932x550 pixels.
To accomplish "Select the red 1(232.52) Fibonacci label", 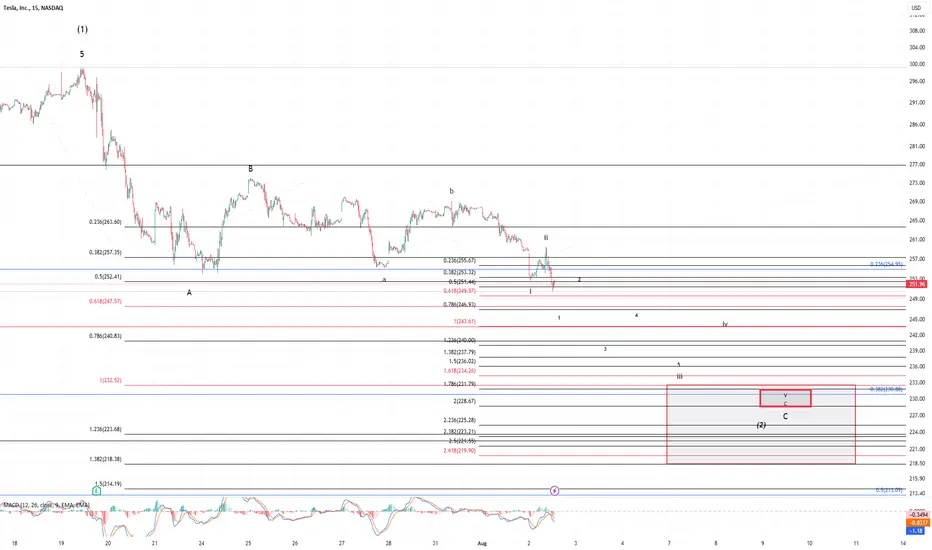I will [111, 380].
